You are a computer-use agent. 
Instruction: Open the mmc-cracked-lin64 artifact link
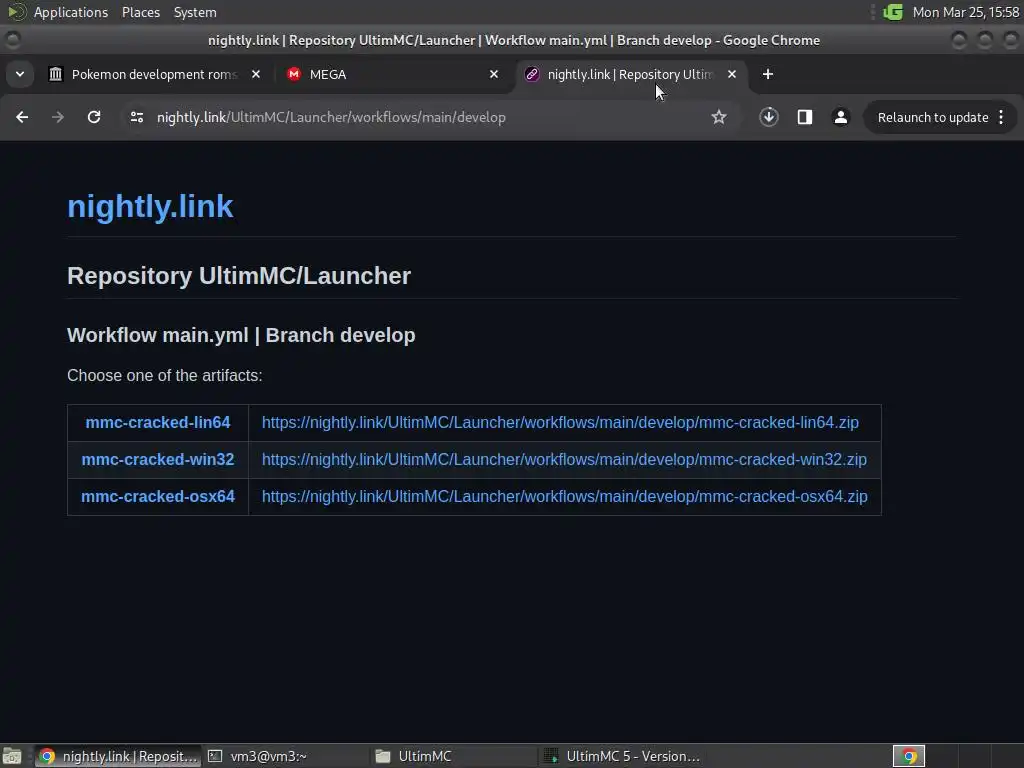(x=158, y=423)
